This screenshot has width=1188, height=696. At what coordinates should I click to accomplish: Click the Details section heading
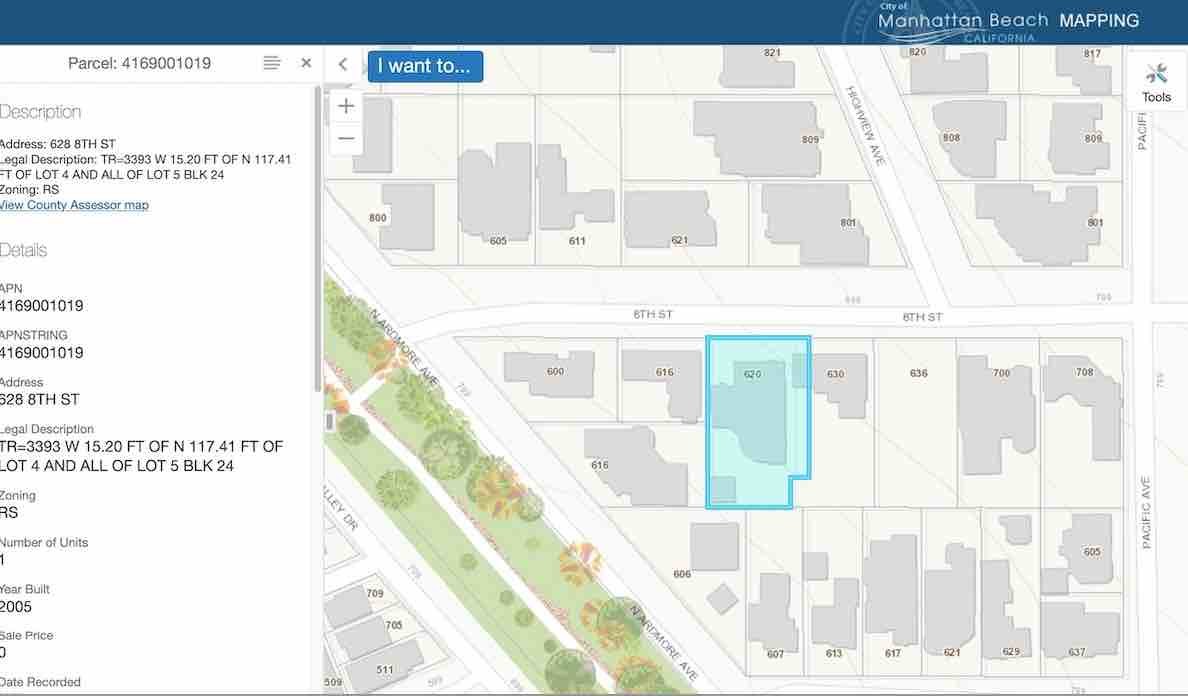[23, 250]
